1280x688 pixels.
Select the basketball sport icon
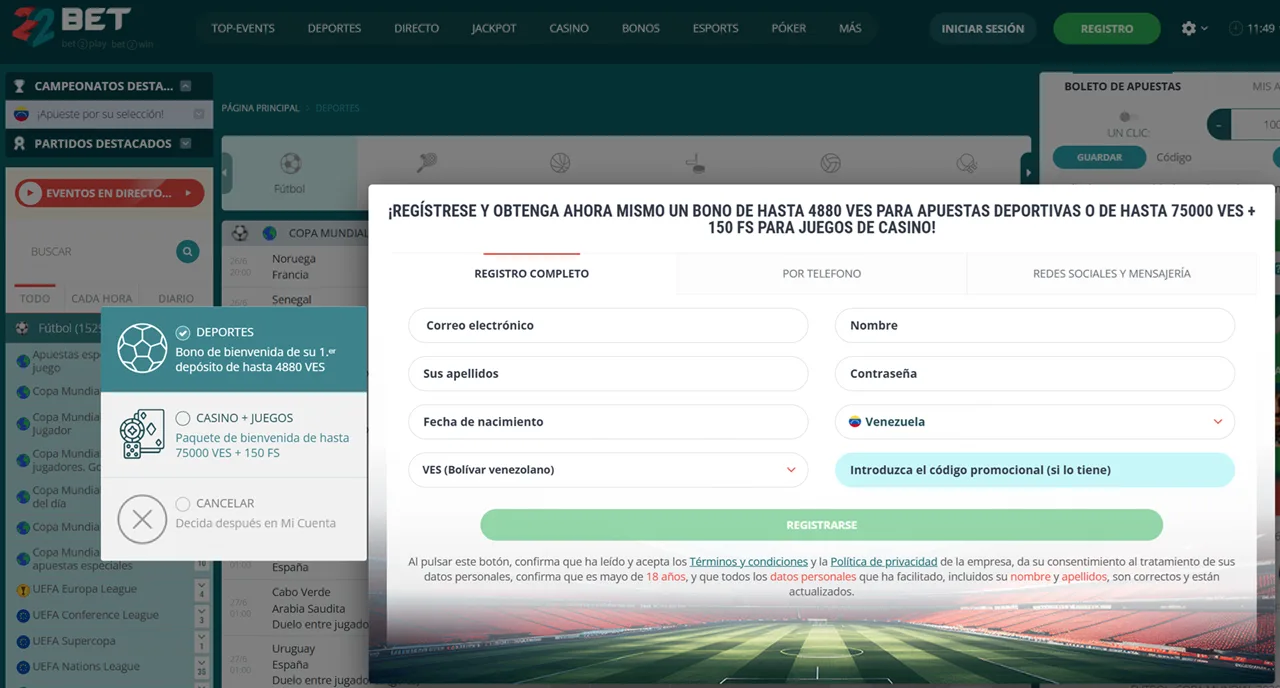tap(560, 163)
